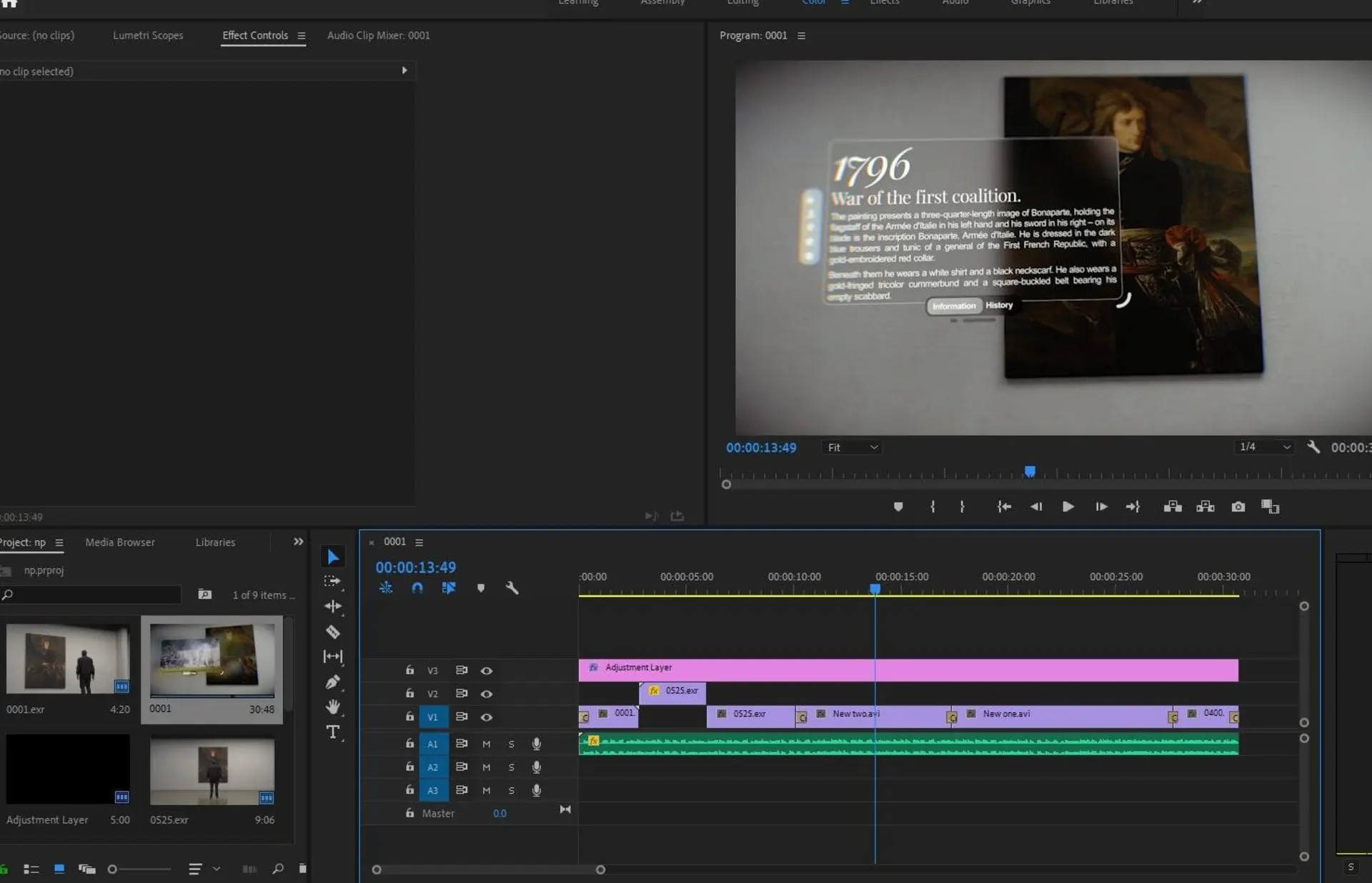Mute audio on A2 track
Viewport: 1372px width, 883px height.
pyautogui.click(x=485, y=767)
